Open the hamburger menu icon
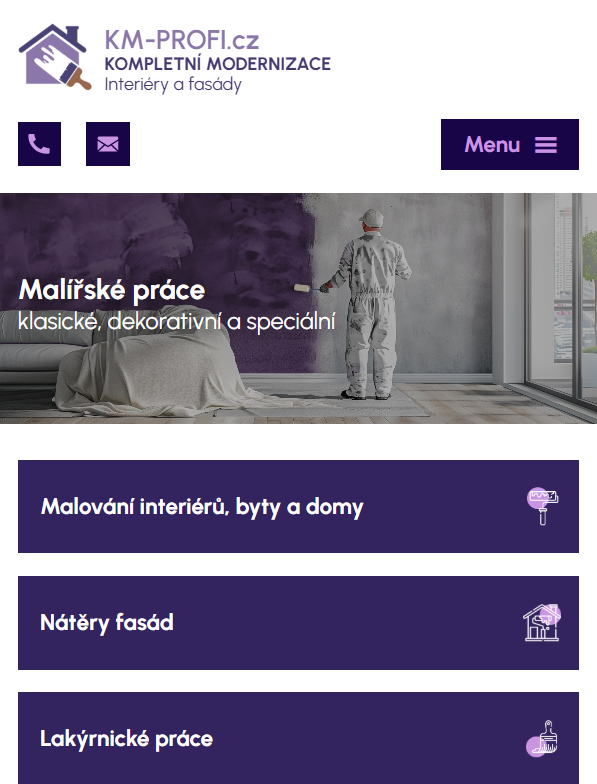The height and width of the screenshot is (784, 597). pos(546,145)
